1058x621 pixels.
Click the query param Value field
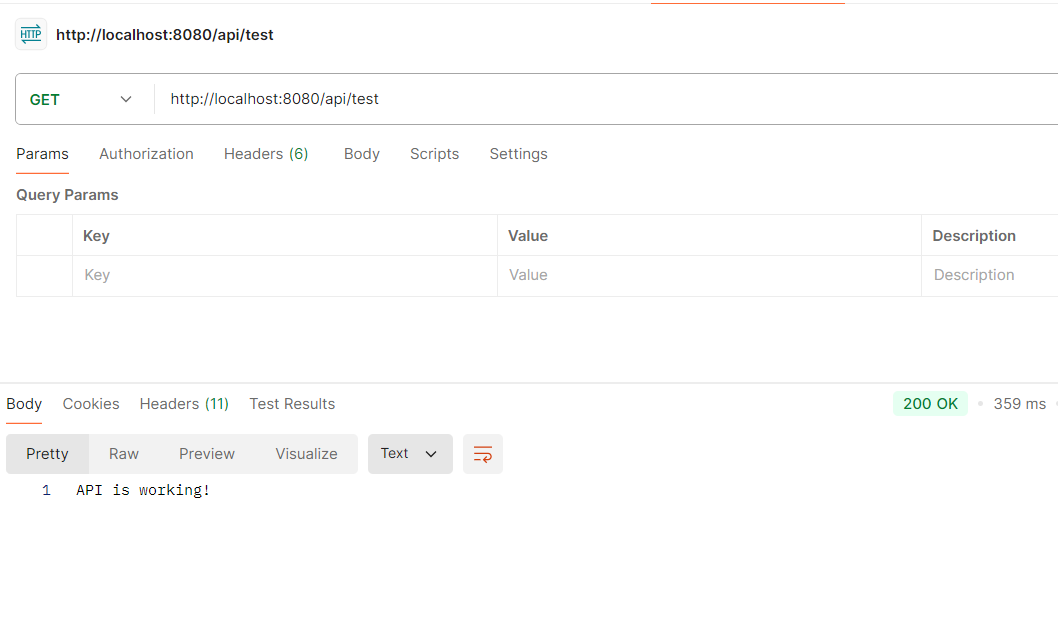pyautogui.click(x=709, y=275)
